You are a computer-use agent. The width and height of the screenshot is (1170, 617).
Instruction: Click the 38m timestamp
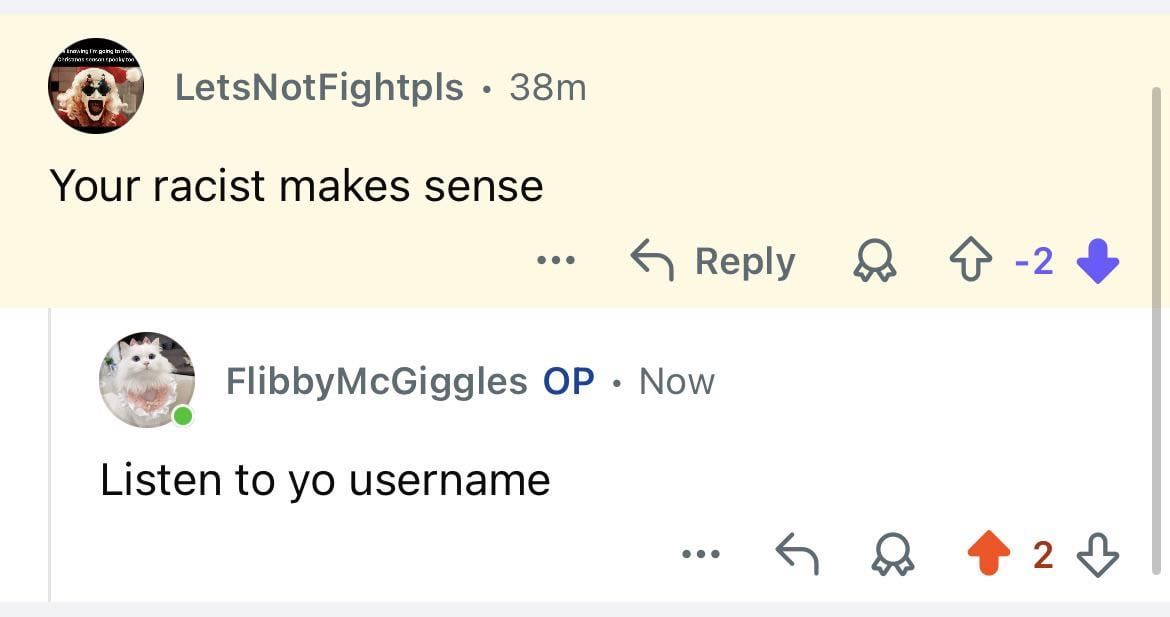click(547, 88)
